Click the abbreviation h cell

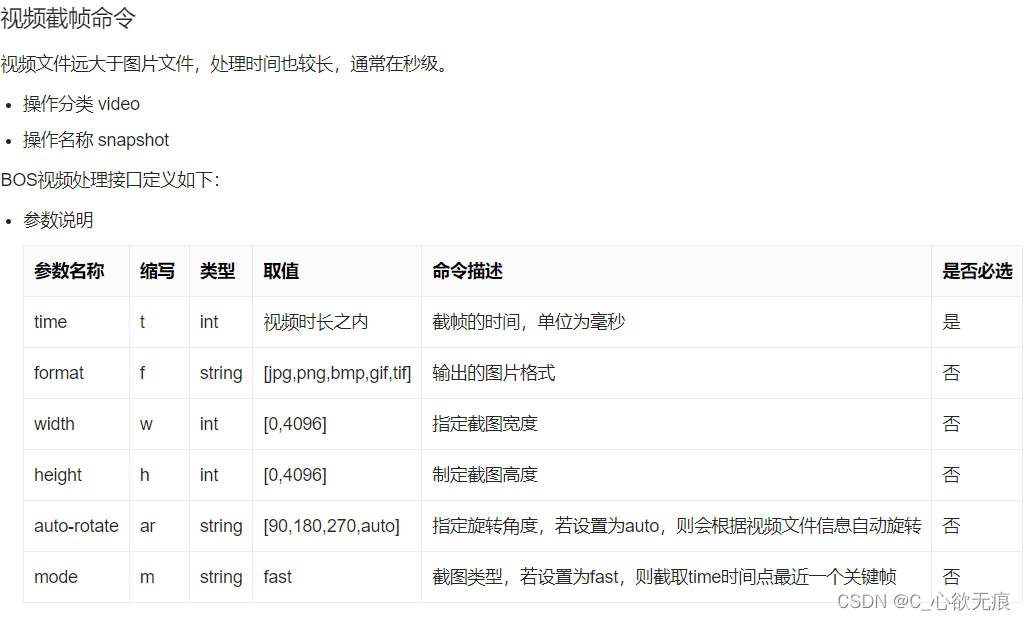(145, 475)
